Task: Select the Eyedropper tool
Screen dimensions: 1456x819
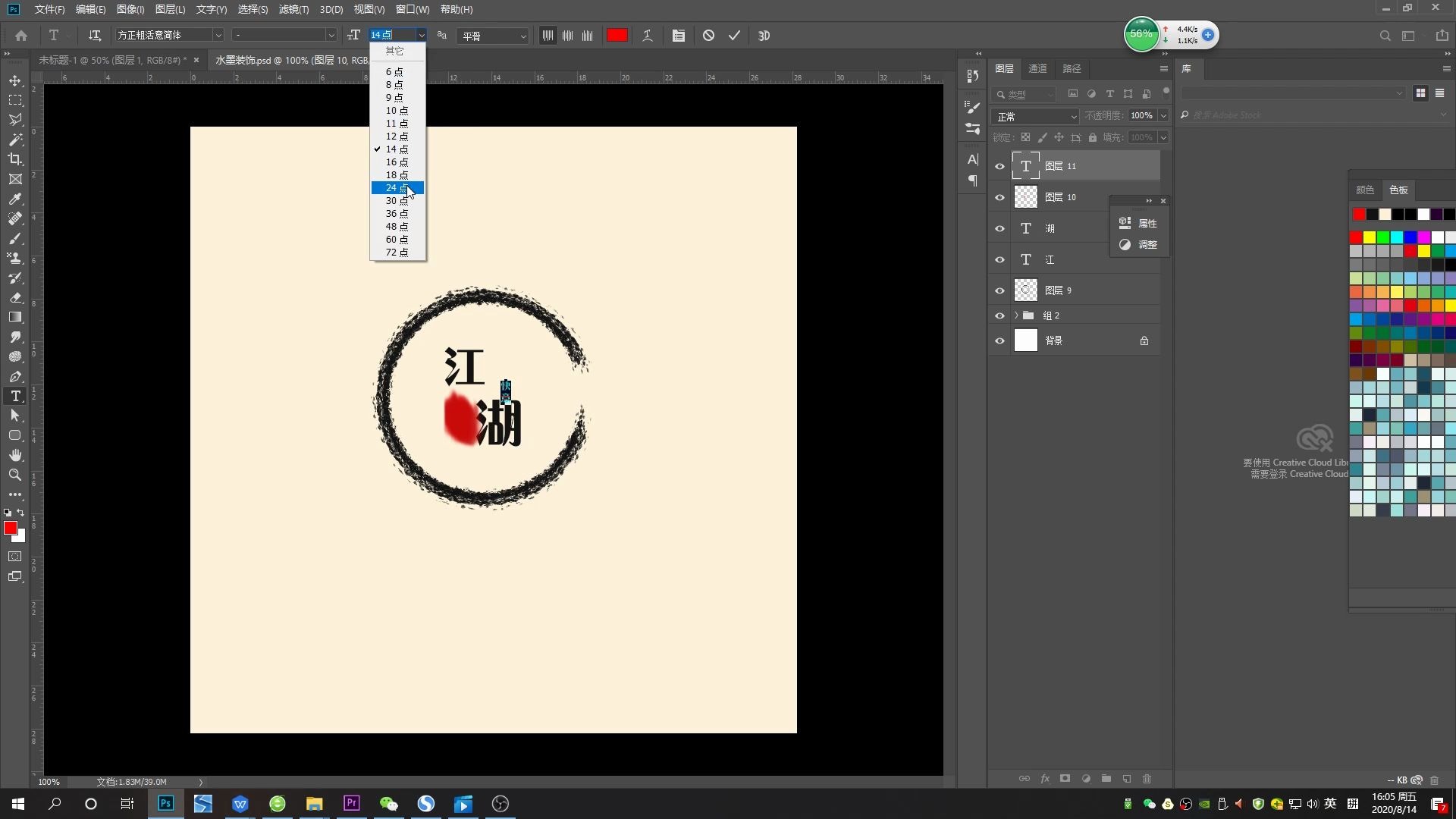Action: [x=15, y=199]
